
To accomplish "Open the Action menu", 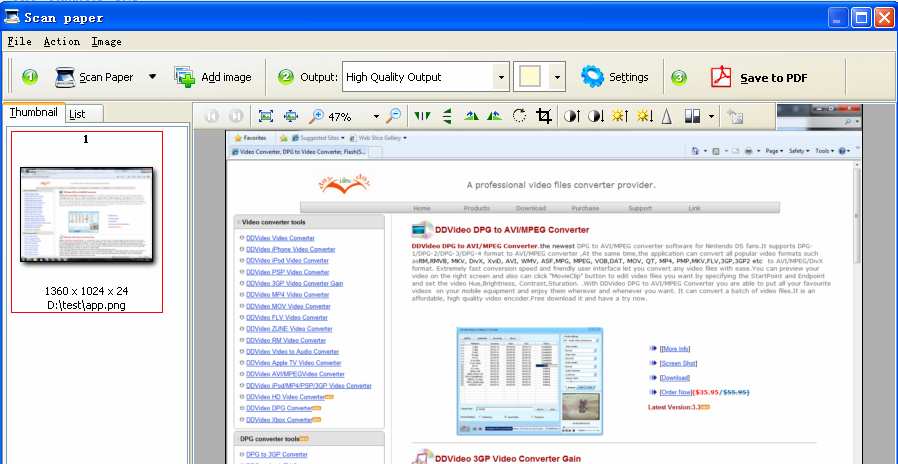I will point(62,42).
